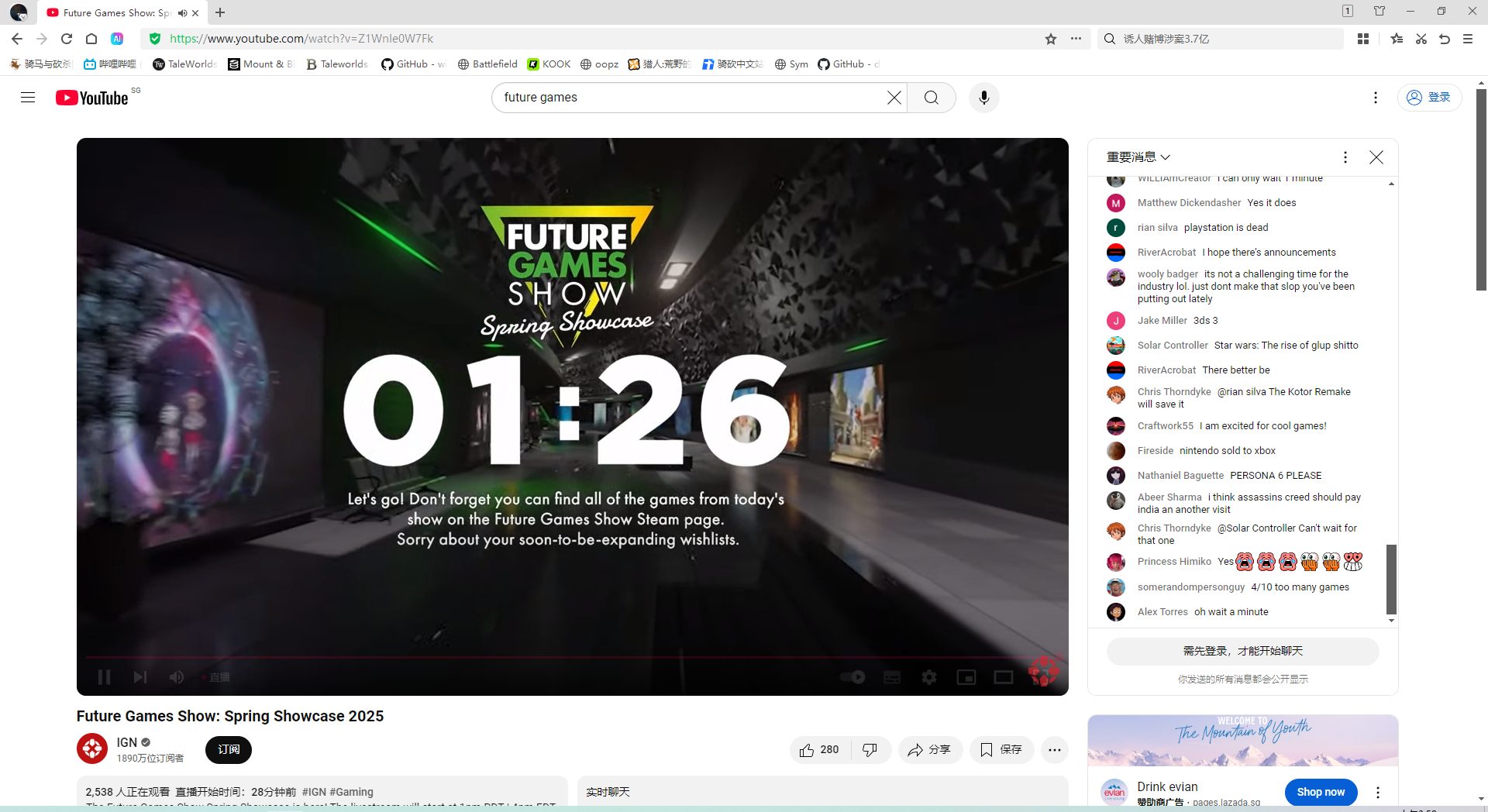
Task: Click Matthew Dickendasher chat username
Action: tap(1189, 203)
